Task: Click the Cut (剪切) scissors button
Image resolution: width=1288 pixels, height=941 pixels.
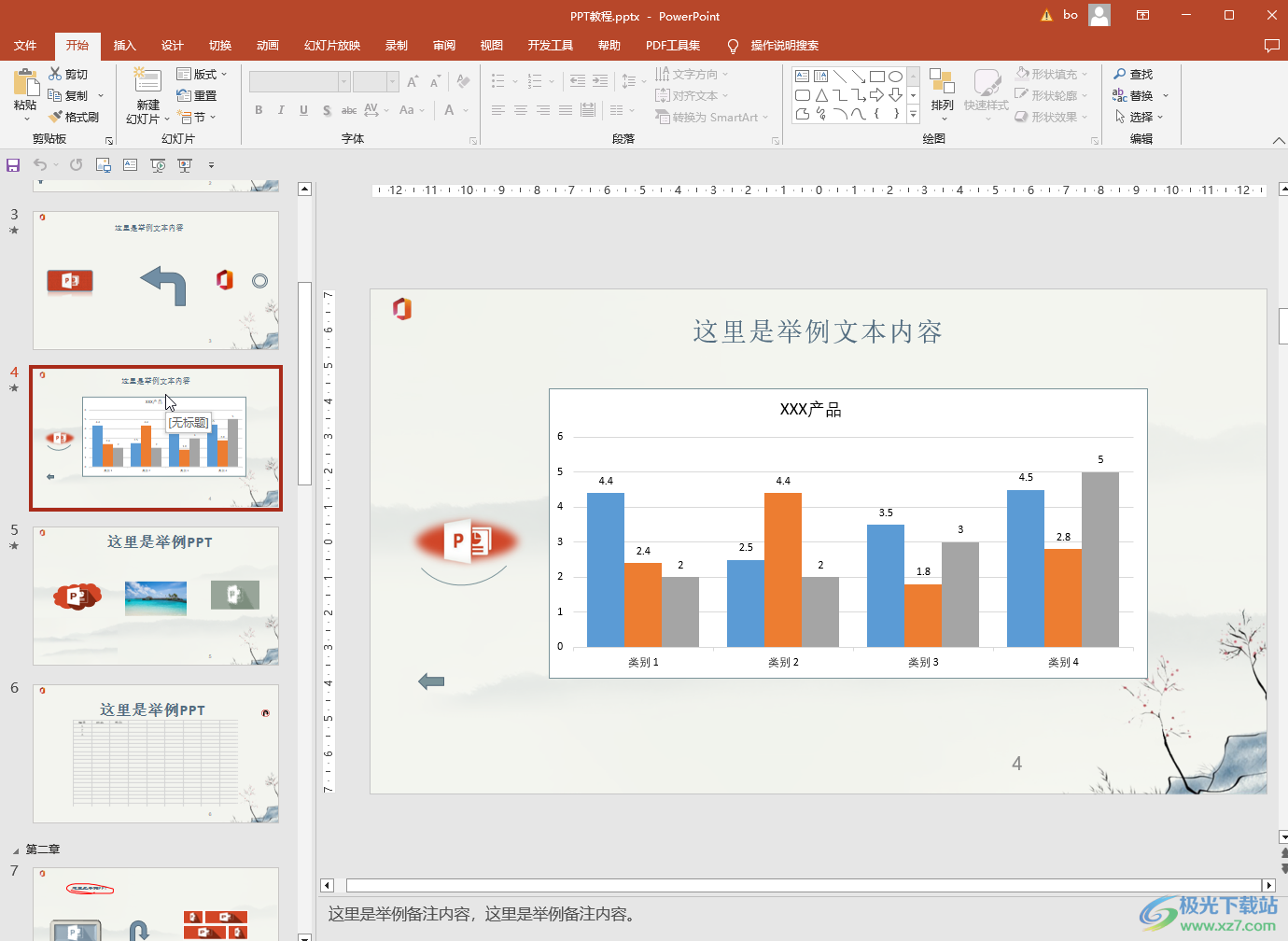Action: (68, 74)
